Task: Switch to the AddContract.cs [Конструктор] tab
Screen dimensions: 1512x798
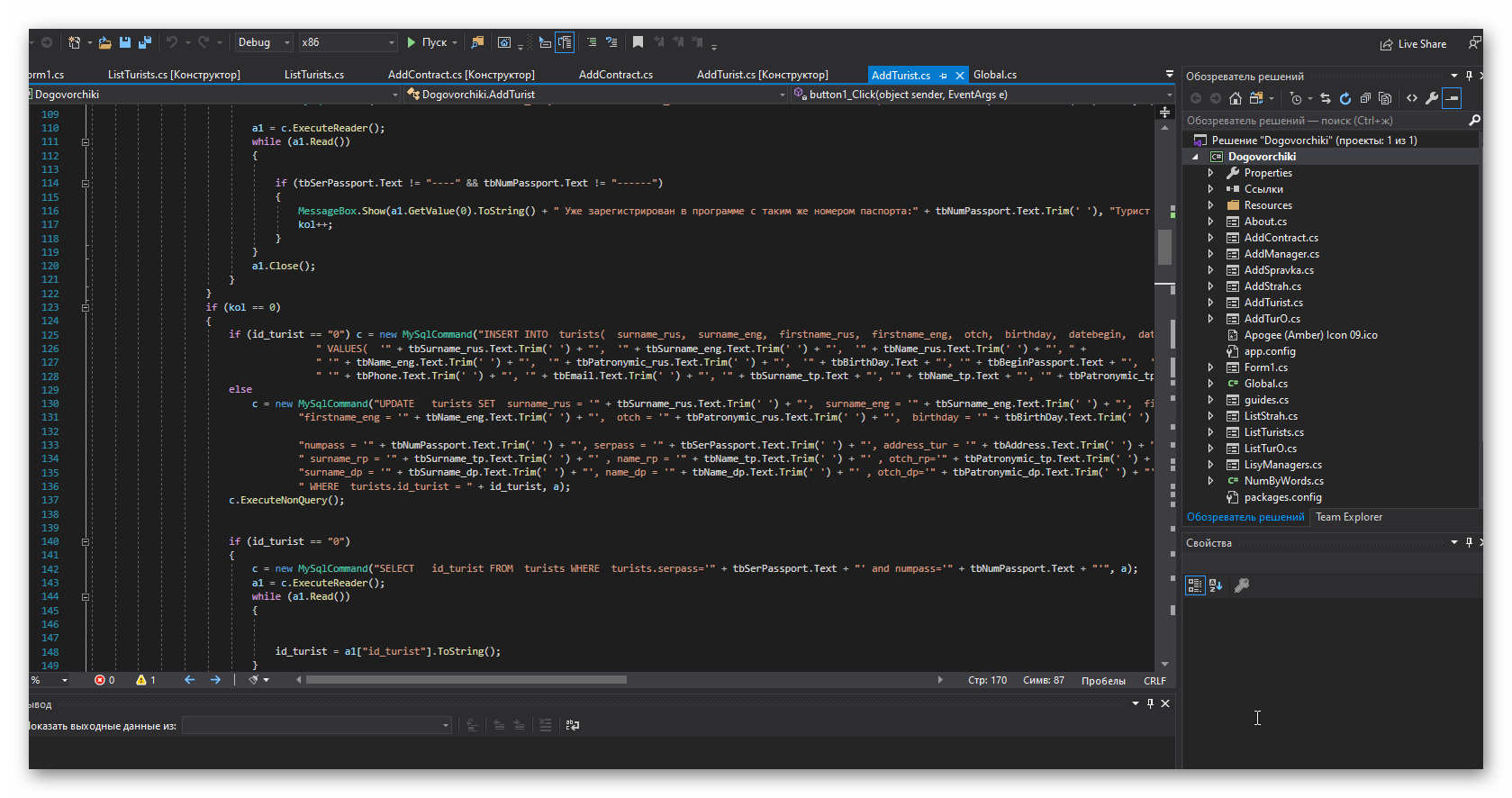Action: pos(461,75)
